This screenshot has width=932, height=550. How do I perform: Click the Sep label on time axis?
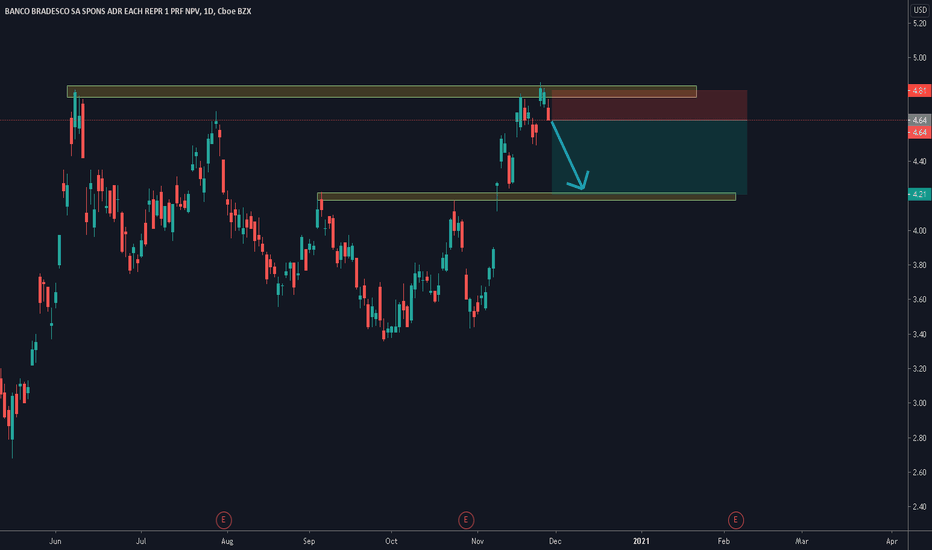pyautogui.click(x=309, y=541)
